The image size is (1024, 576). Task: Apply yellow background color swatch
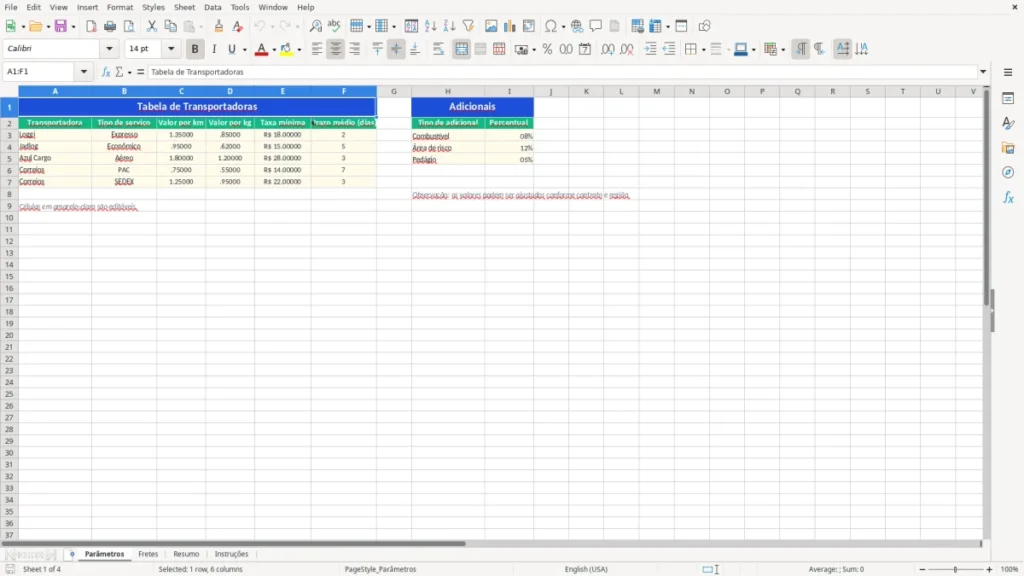286,49
